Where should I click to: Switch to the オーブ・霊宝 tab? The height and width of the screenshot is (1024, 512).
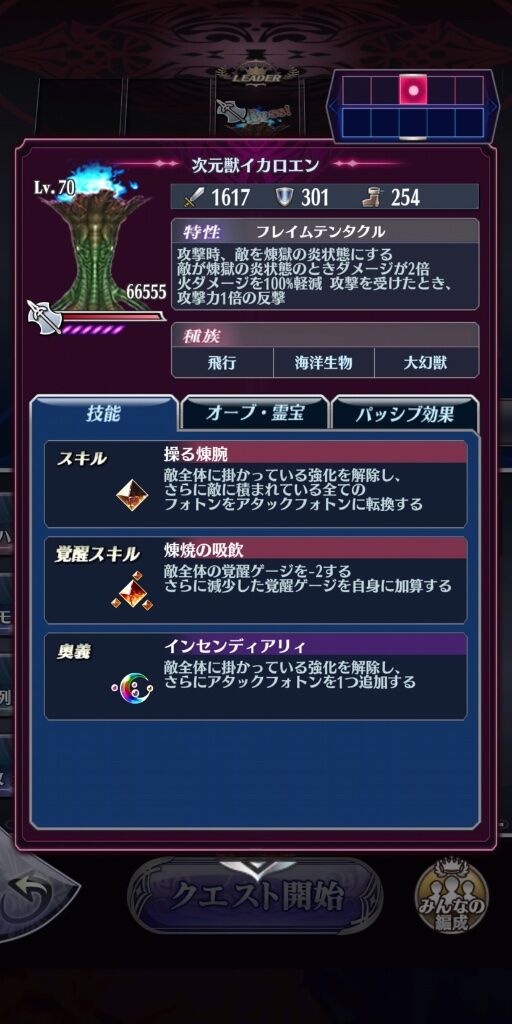[x=255, y=414]
